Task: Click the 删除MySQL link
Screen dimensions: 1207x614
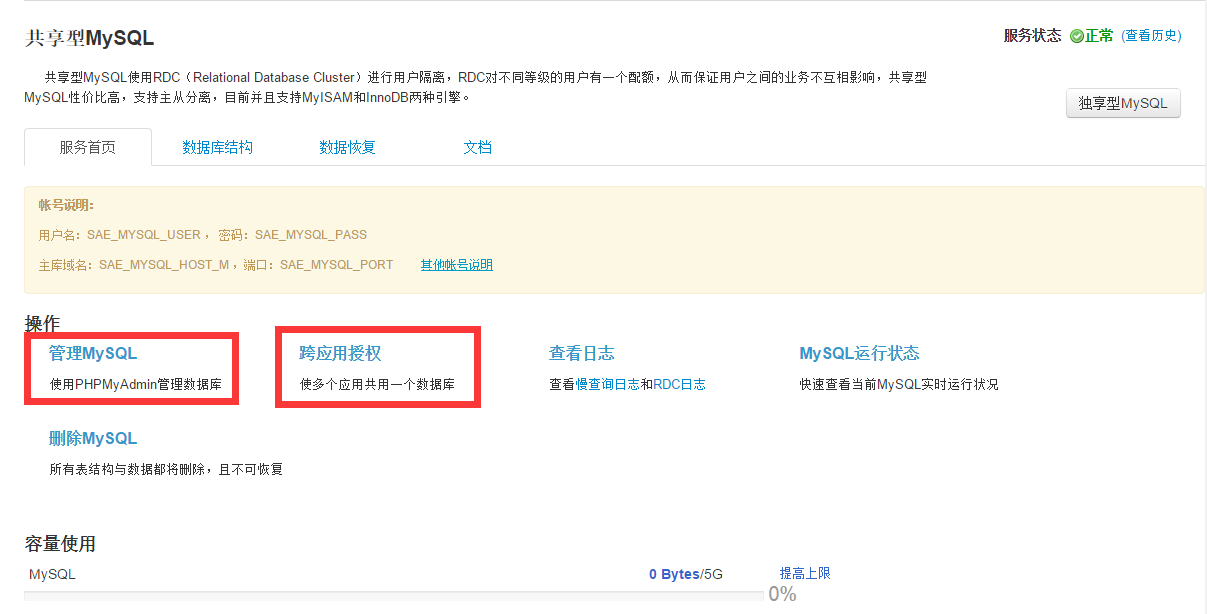Action: 93,438
